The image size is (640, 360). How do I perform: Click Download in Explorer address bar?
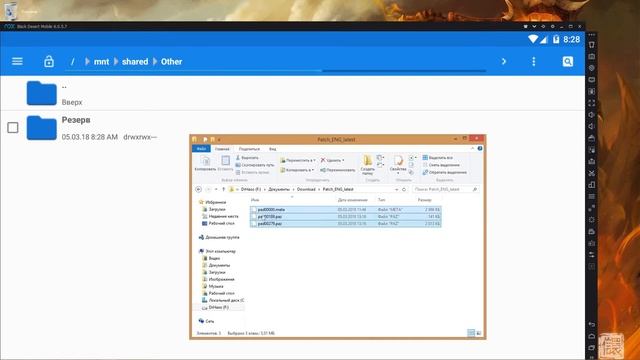(x=306, y=189)
